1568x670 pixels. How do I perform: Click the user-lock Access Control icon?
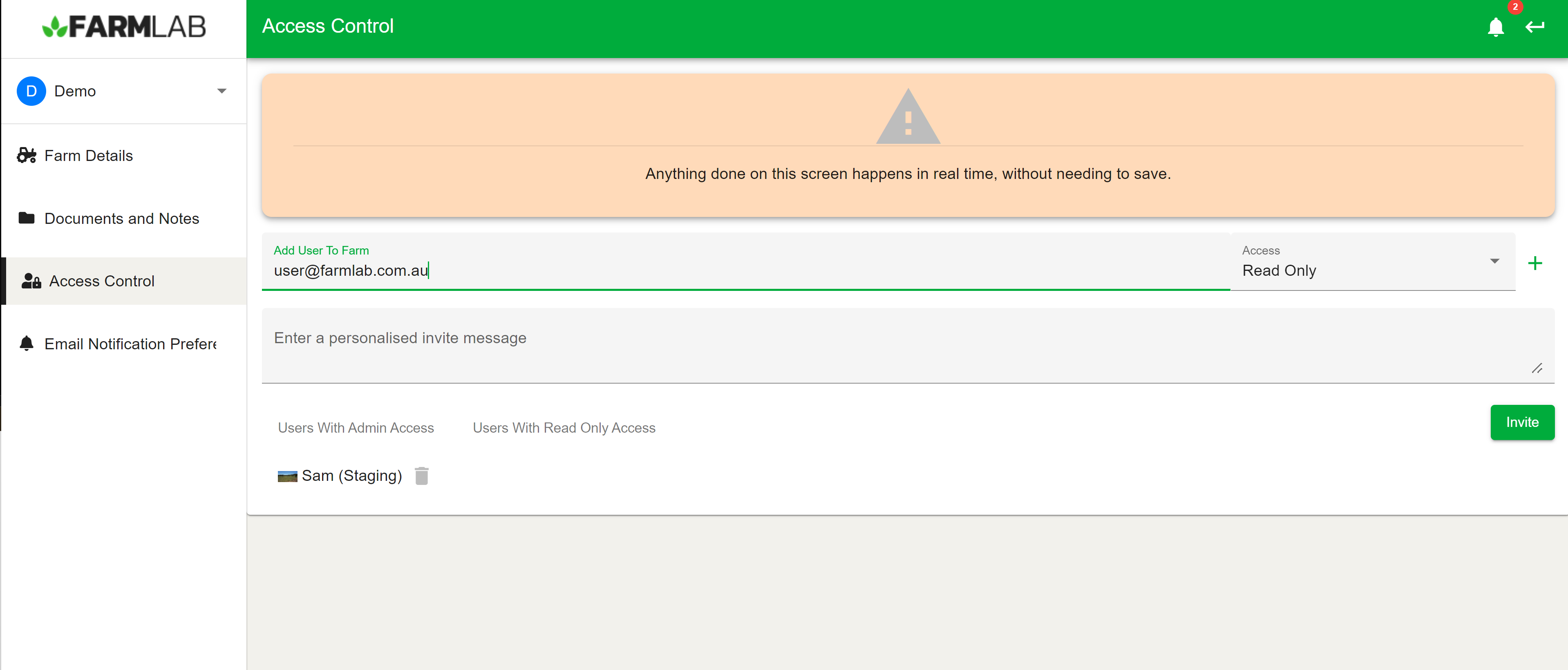31,281
